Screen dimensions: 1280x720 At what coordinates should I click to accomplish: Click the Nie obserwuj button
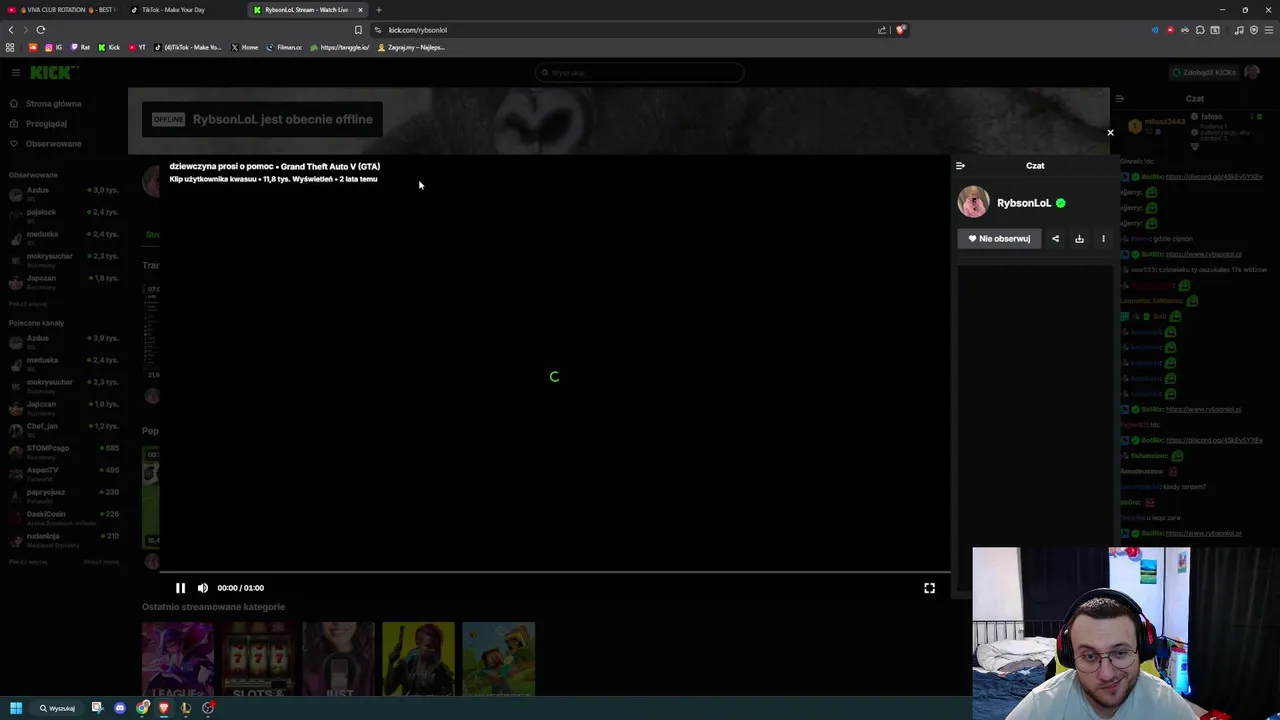coord(999,239)
